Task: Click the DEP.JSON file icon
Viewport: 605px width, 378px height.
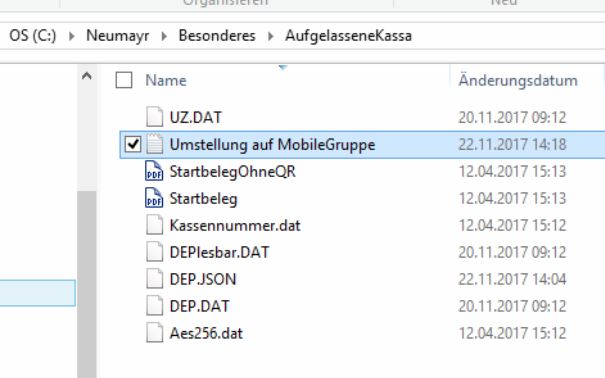Action: [x=154, y=279]
